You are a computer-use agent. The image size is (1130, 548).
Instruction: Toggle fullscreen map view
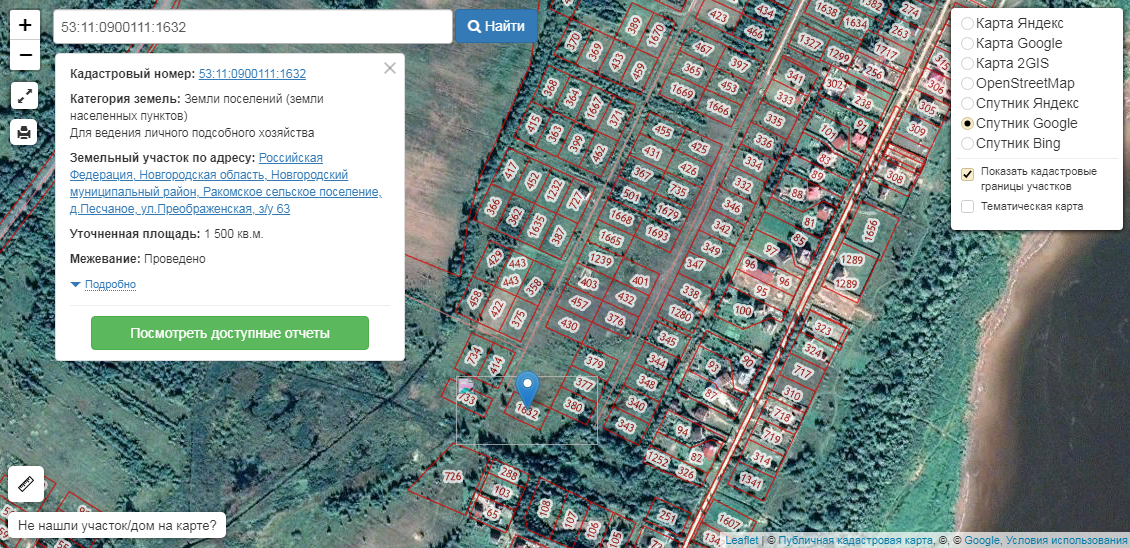(x=25, y=95)
